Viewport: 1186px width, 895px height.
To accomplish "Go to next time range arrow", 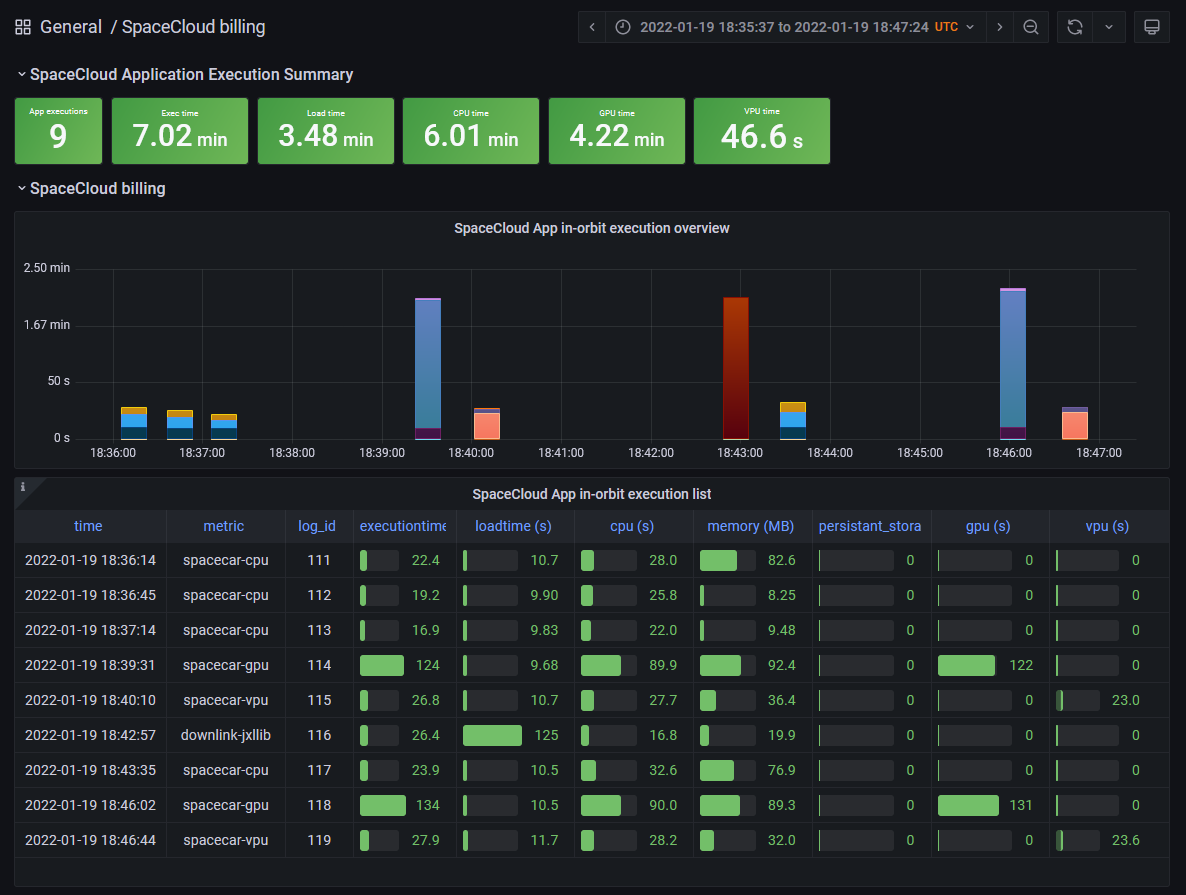I will [x=999, y=27].
